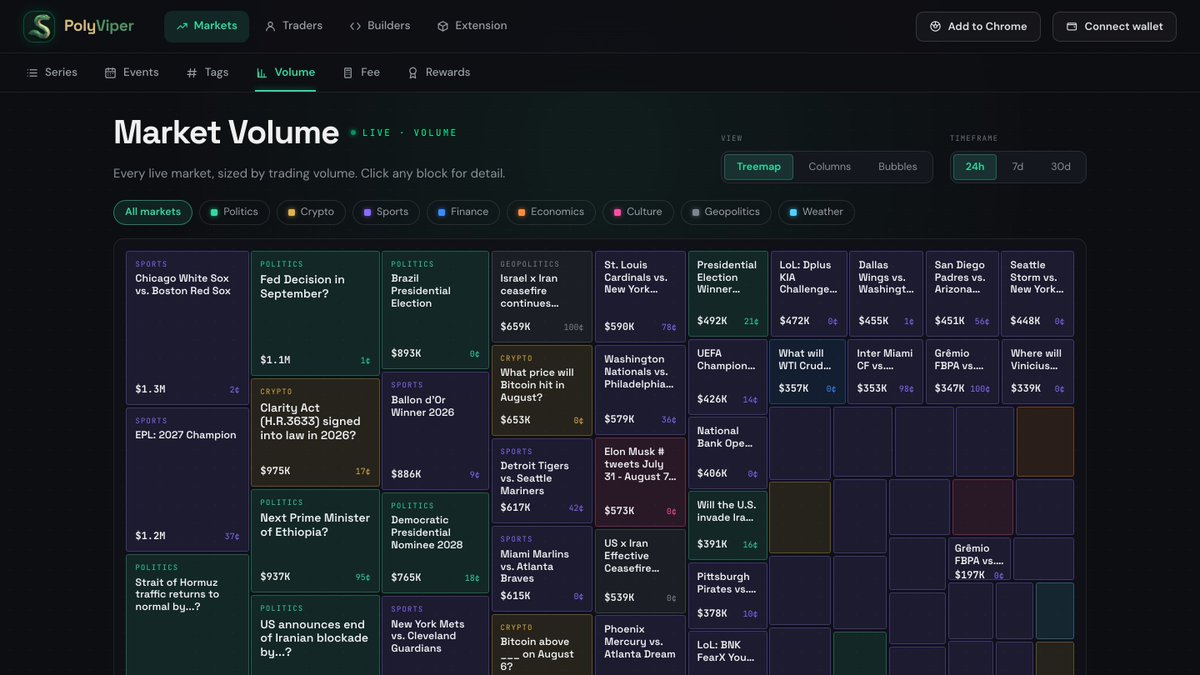Open Israel x Iran ceasefire continues block
Screen dimensions: 1200x675
542,296
